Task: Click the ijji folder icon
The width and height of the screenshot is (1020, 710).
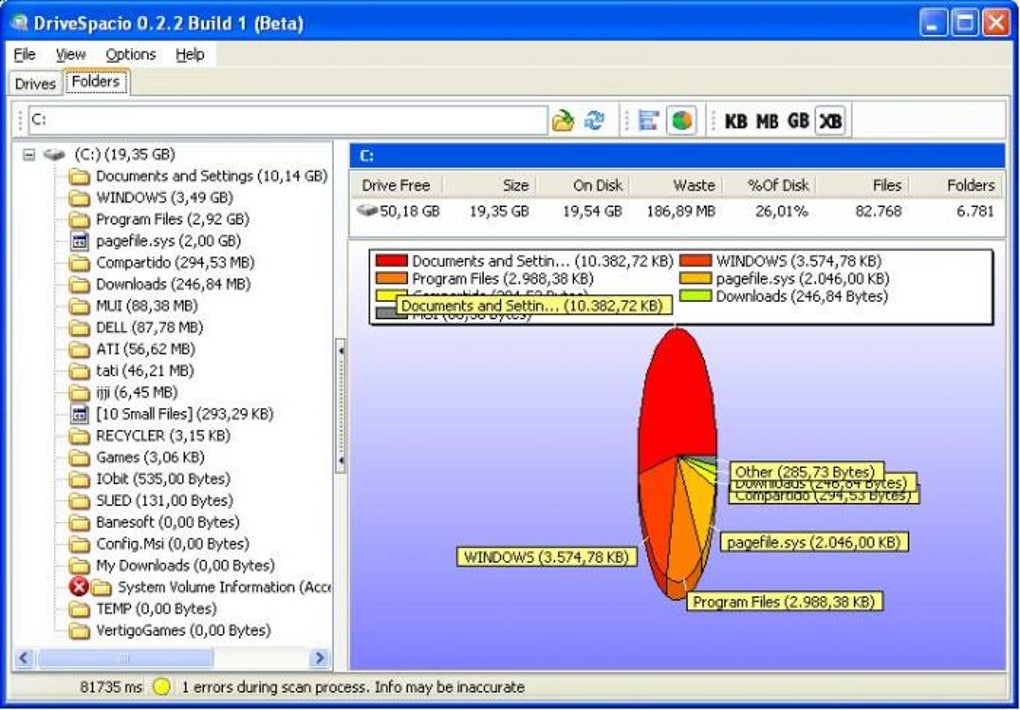Action: pos(79,392)
